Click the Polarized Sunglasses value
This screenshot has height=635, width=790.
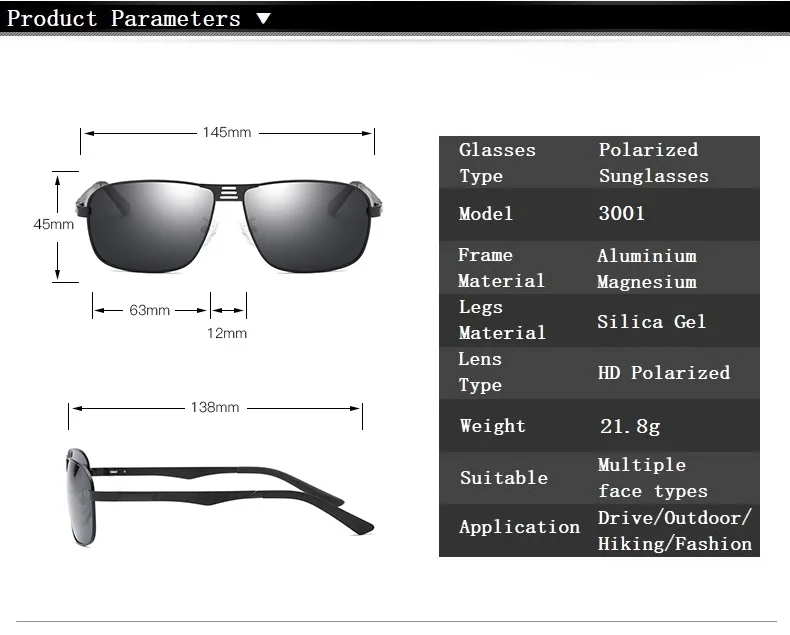(653, 163)
